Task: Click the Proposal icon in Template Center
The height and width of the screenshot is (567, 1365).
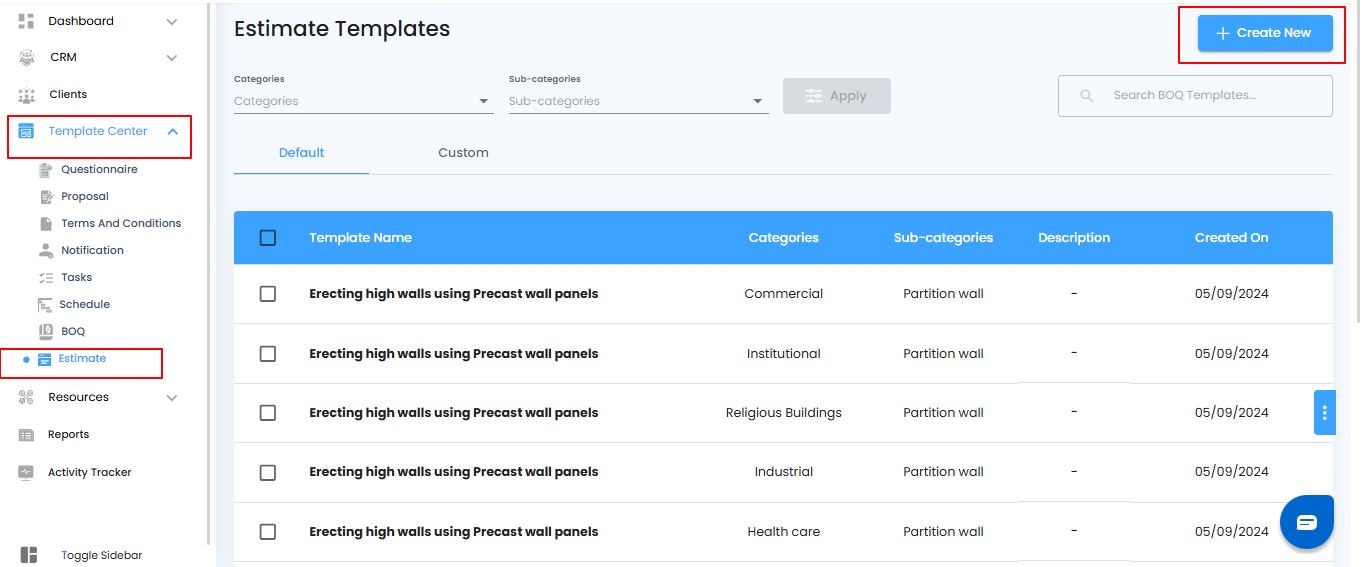Action: pos(45,197)
